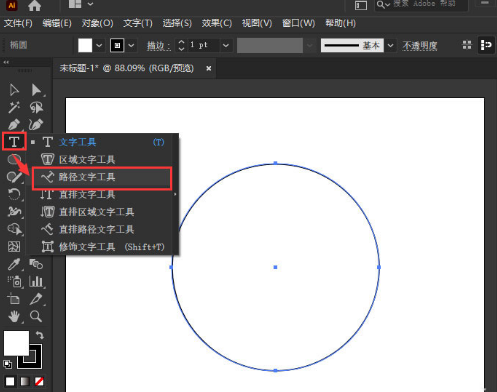Screen dimensions: 497x392
Task: Click the 不透明度 opacity link
Action: (420, 46)
